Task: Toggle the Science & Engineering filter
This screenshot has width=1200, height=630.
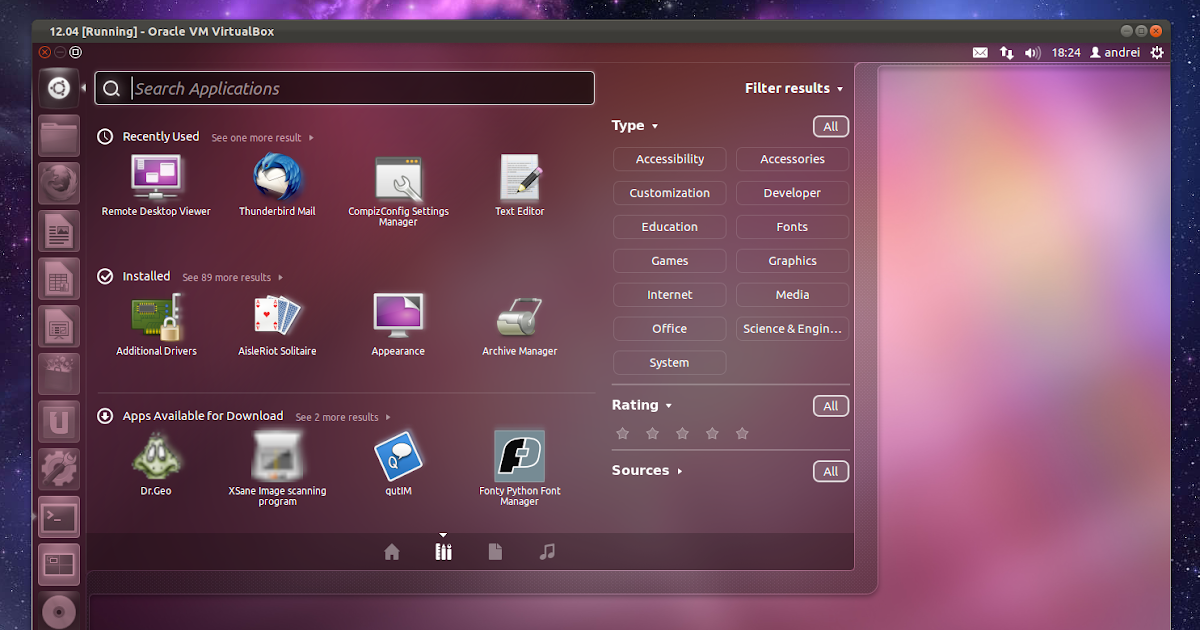Action: click(x=792, y=328)
